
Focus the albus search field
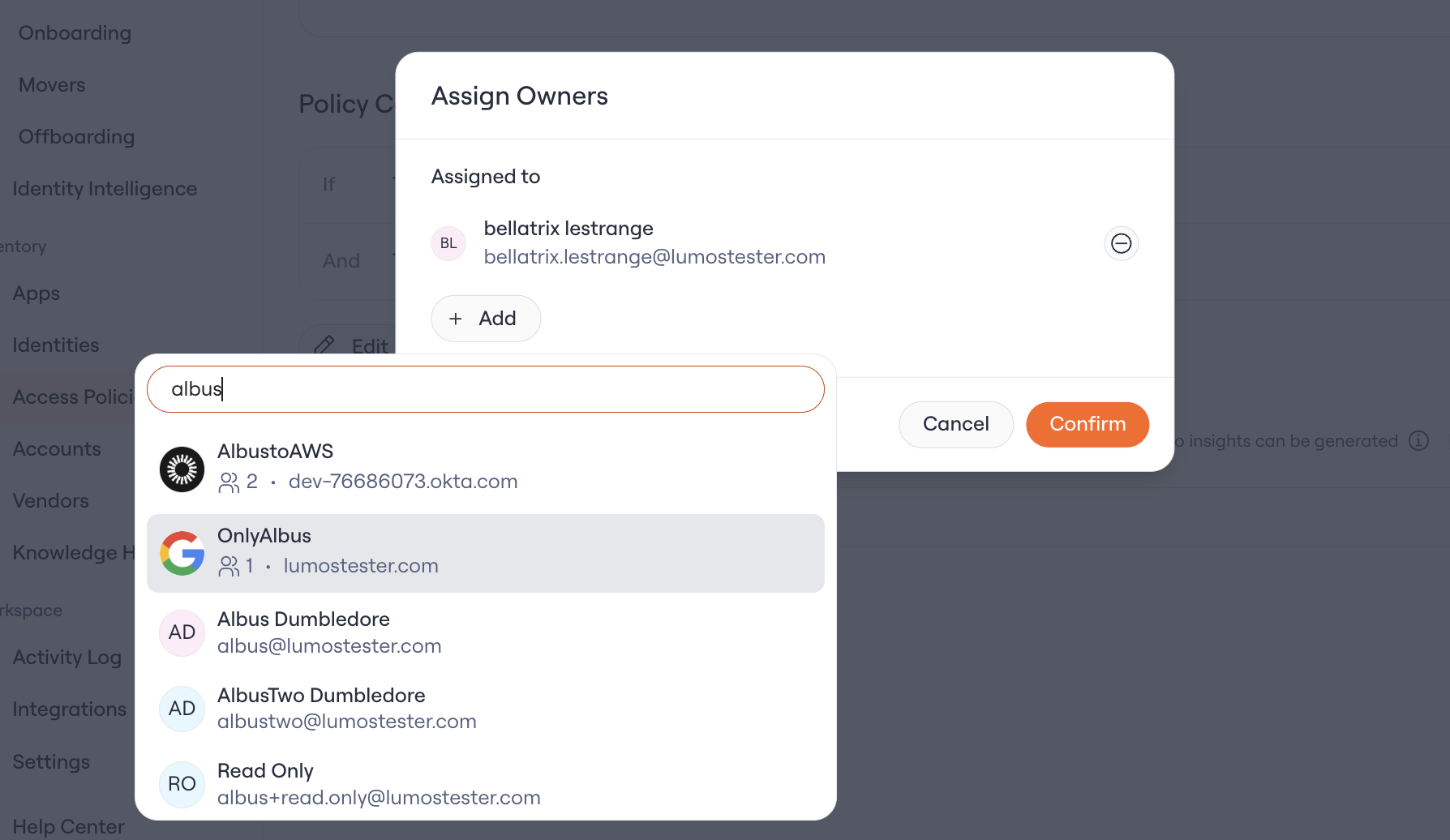click(486, 389)
